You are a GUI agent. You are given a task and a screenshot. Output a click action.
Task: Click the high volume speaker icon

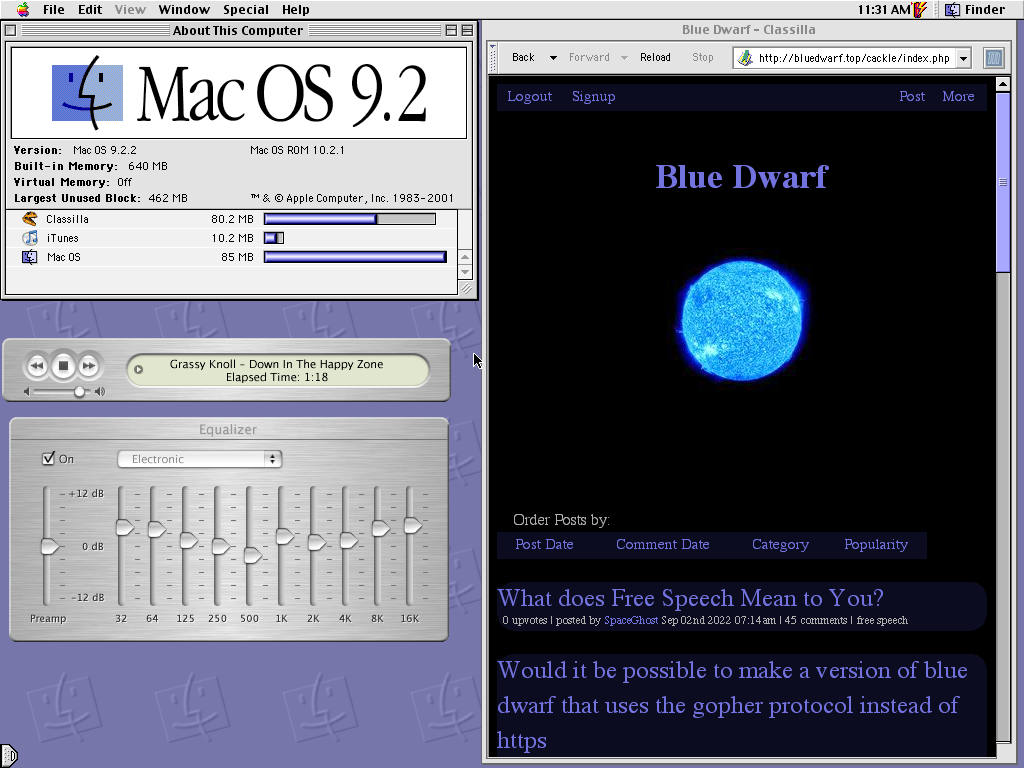click(x=100, y=392)
